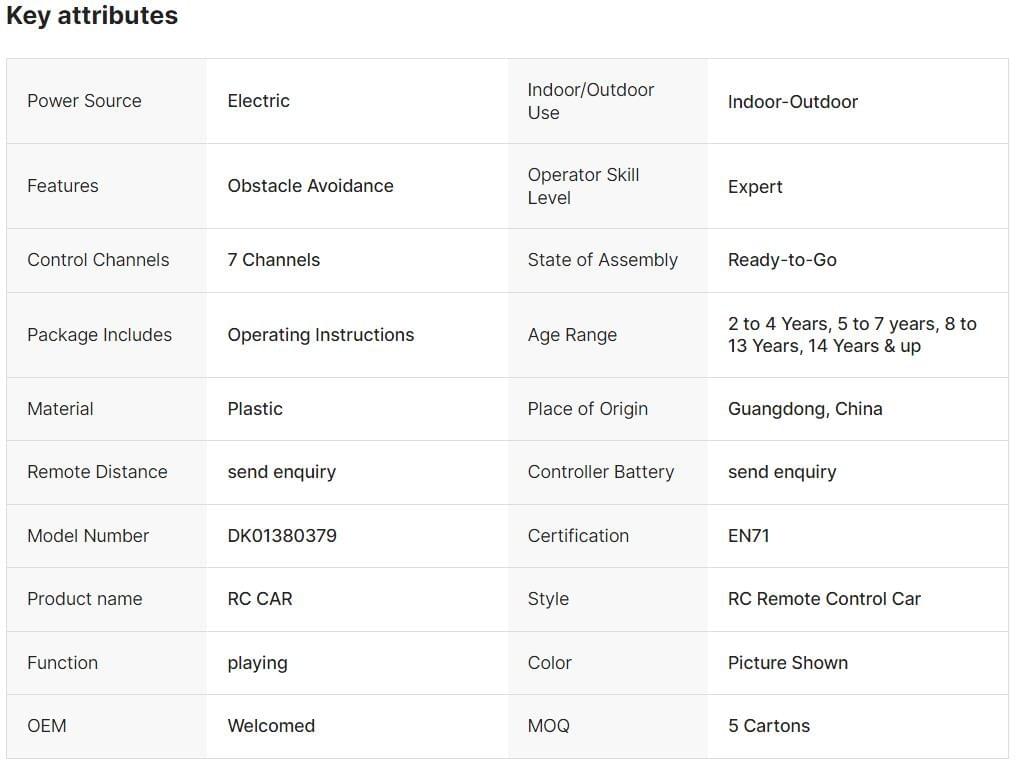The image size is (1016, 764).
Task: Click the Indoor-Outdoor value
Action: [x=792, y=102]
